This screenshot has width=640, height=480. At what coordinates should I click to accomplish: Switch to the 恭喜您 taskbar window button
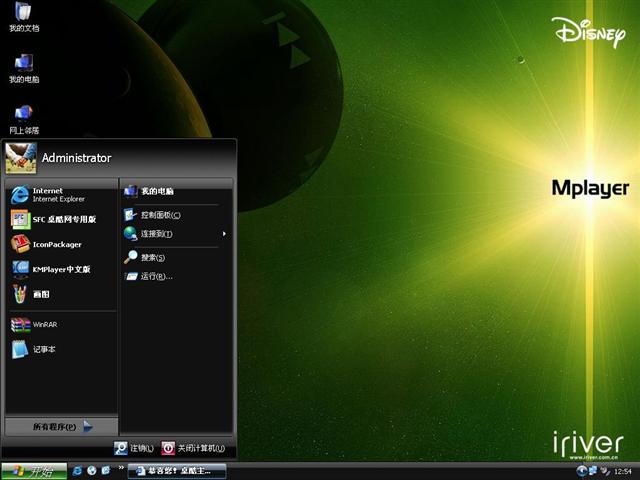(x=177, y=471)
